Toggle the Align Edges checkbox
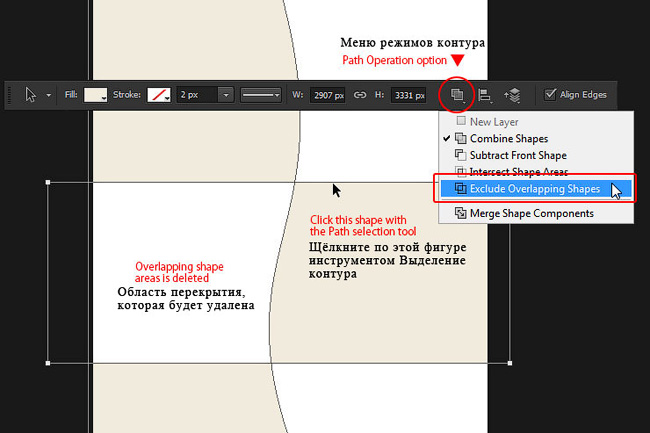 (x=550, y=94)
